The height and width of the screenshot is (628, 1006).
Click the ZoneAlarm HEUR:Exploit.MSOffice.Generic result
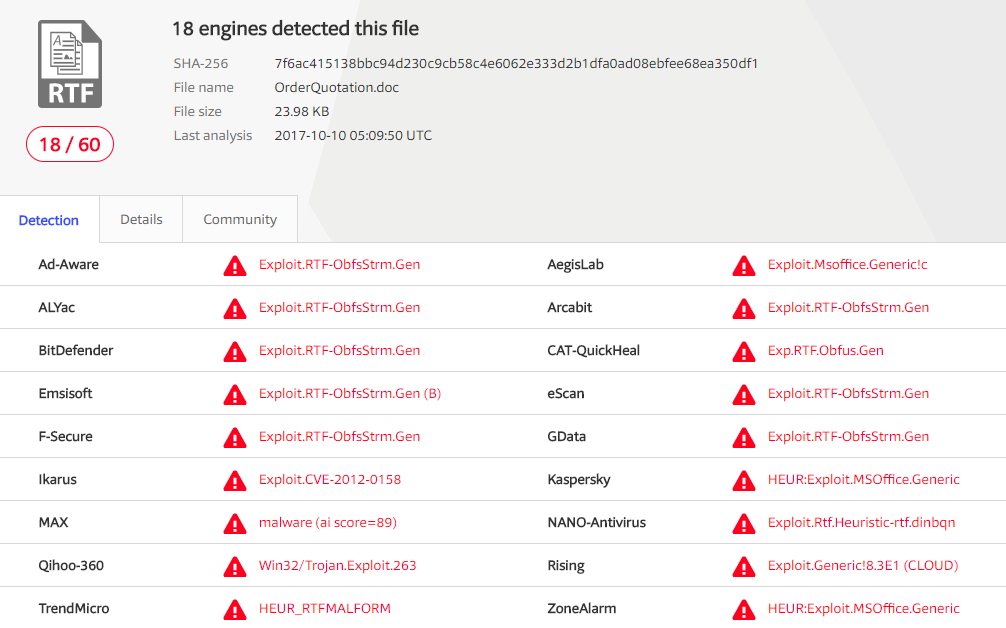[x=864, y=609]
